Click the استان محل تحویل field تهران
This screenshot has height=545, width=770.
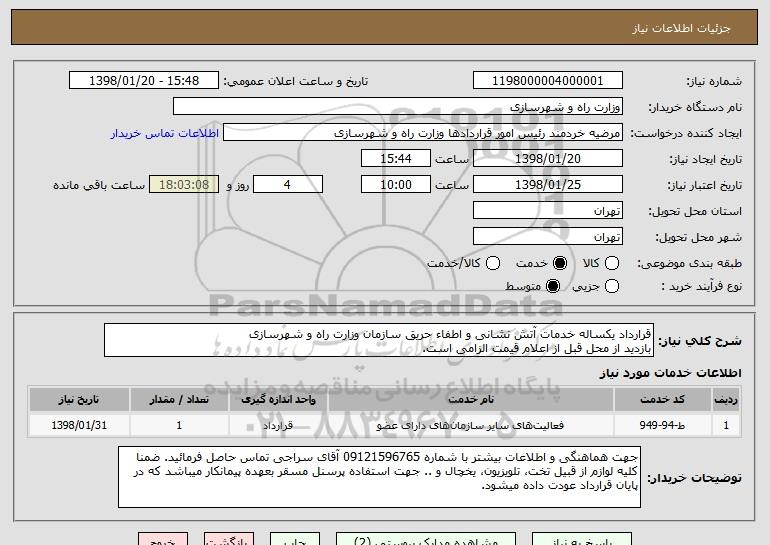point(548,211)
